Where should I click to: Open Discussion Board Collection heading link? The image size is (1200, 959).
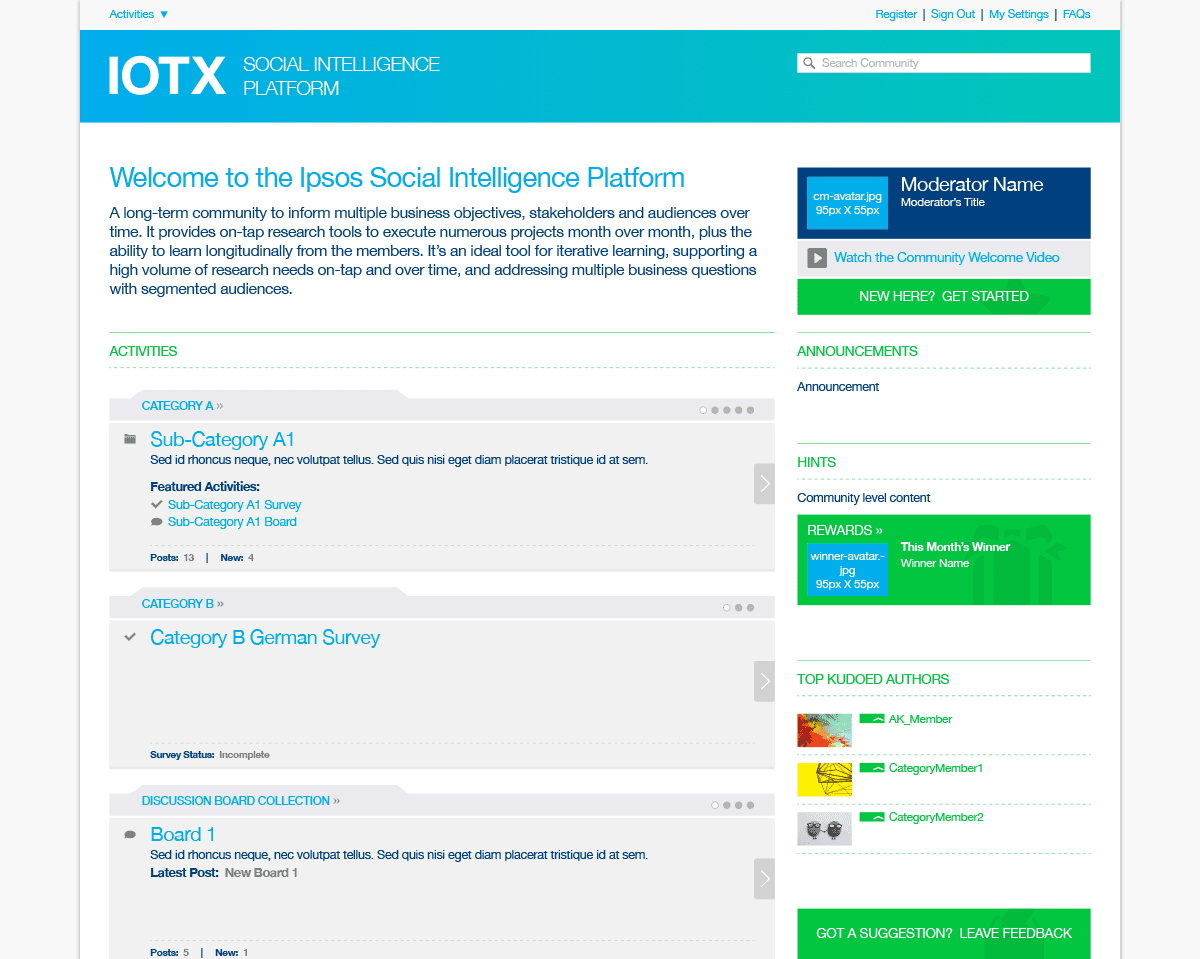(x=240, y=801)
